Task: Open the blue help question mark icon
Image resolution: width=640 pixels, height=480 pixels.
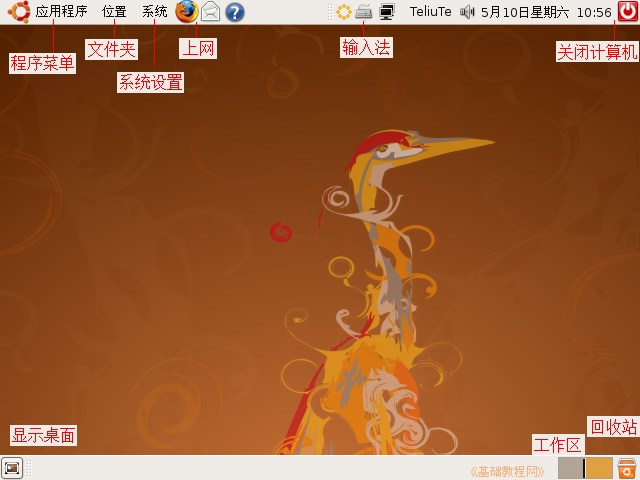Action: tap(235, 12)
